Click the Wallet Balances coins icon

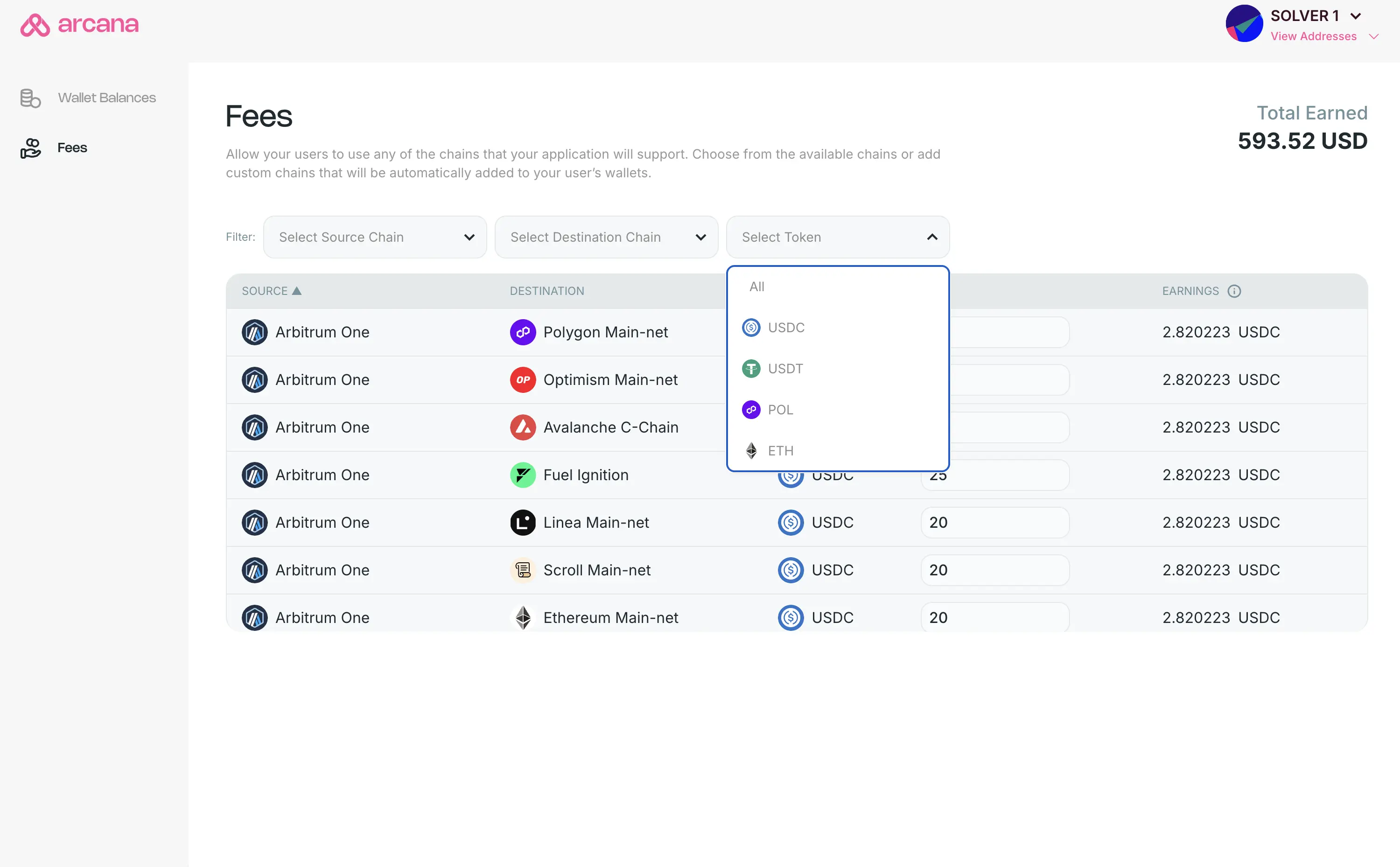click(x=30, y=98)
